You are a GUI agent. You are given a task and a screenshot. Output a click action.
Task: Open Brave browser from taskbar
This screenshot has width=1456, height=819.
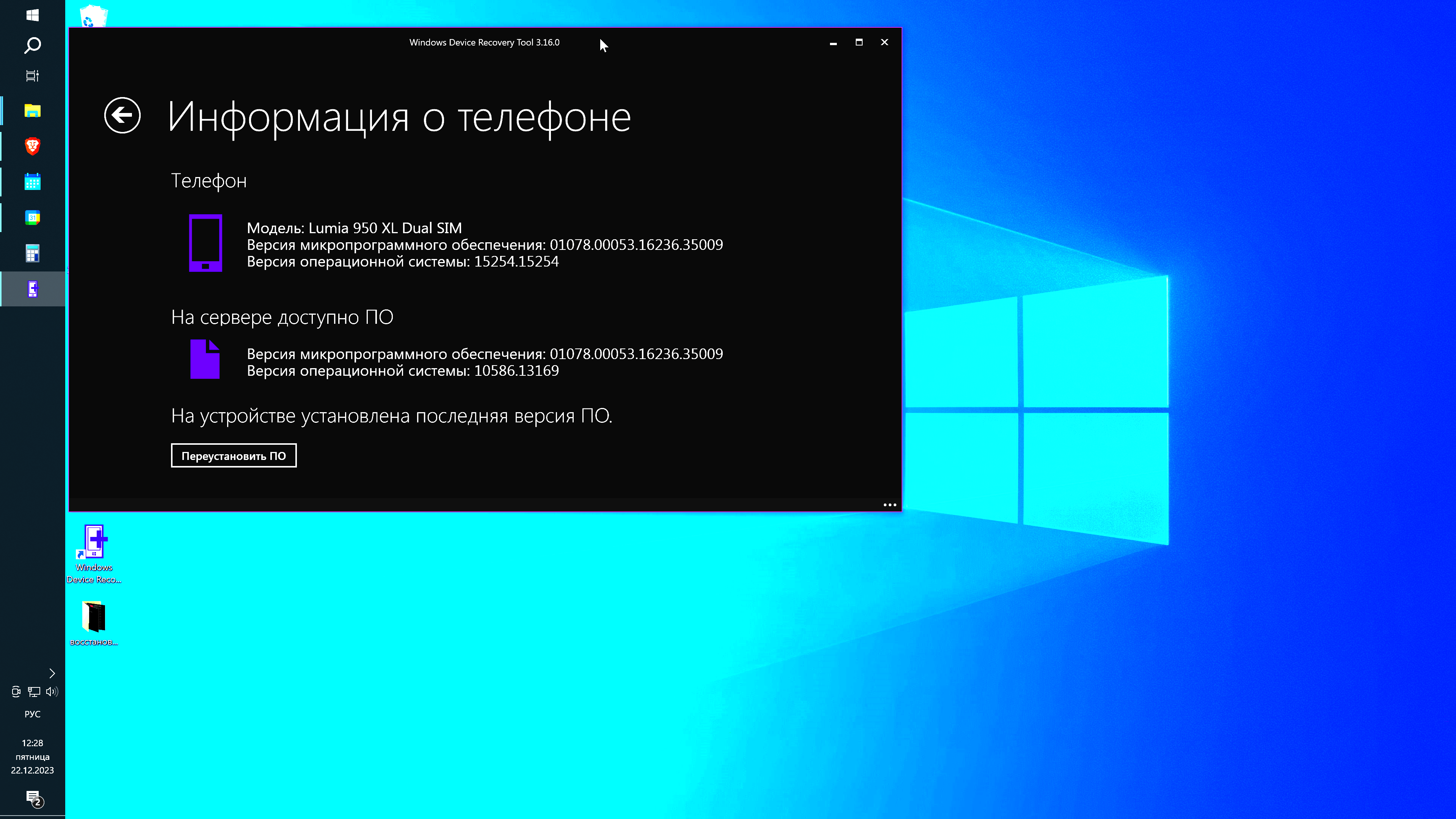point(32,146)
